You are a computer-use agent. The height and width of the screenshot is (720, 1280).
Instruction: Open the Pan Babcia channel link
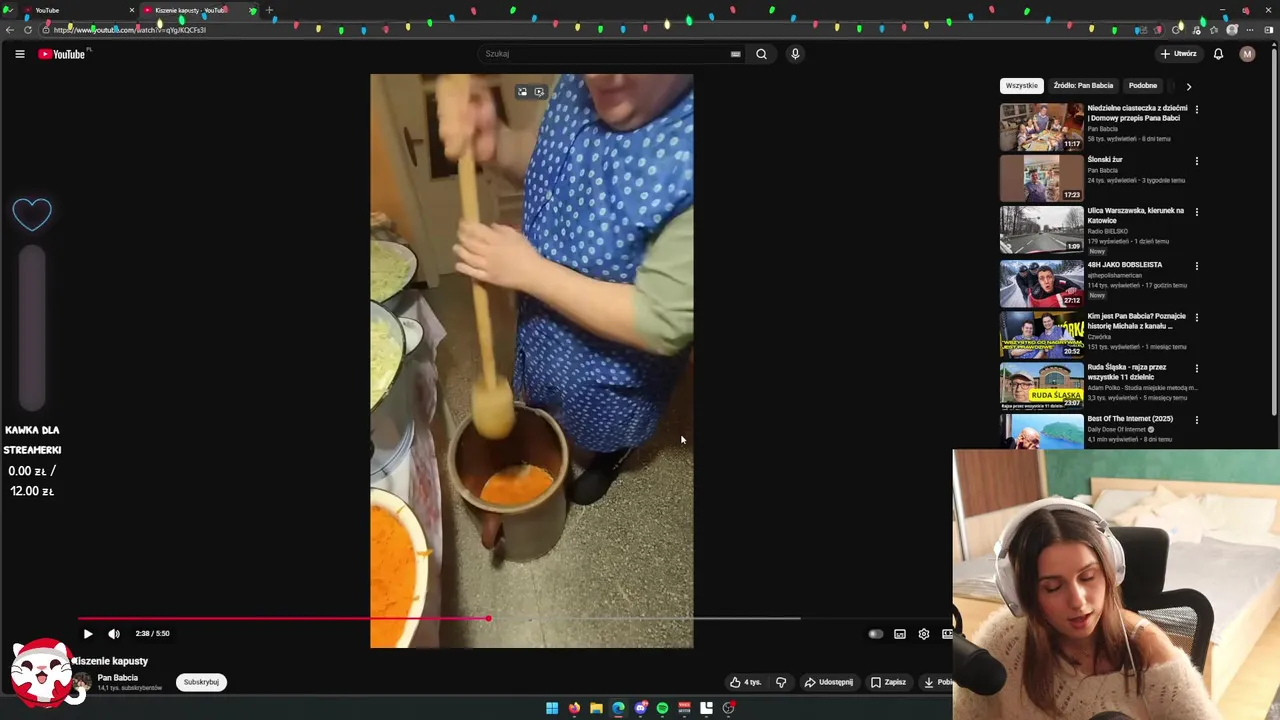[x=117, y=678]
